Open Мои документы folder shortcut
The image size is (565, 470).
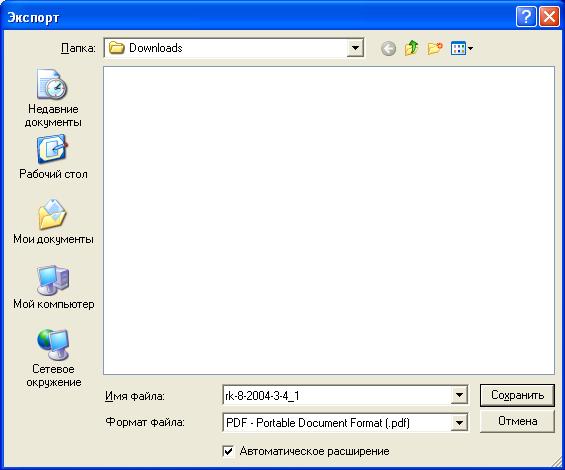point(53,222)
